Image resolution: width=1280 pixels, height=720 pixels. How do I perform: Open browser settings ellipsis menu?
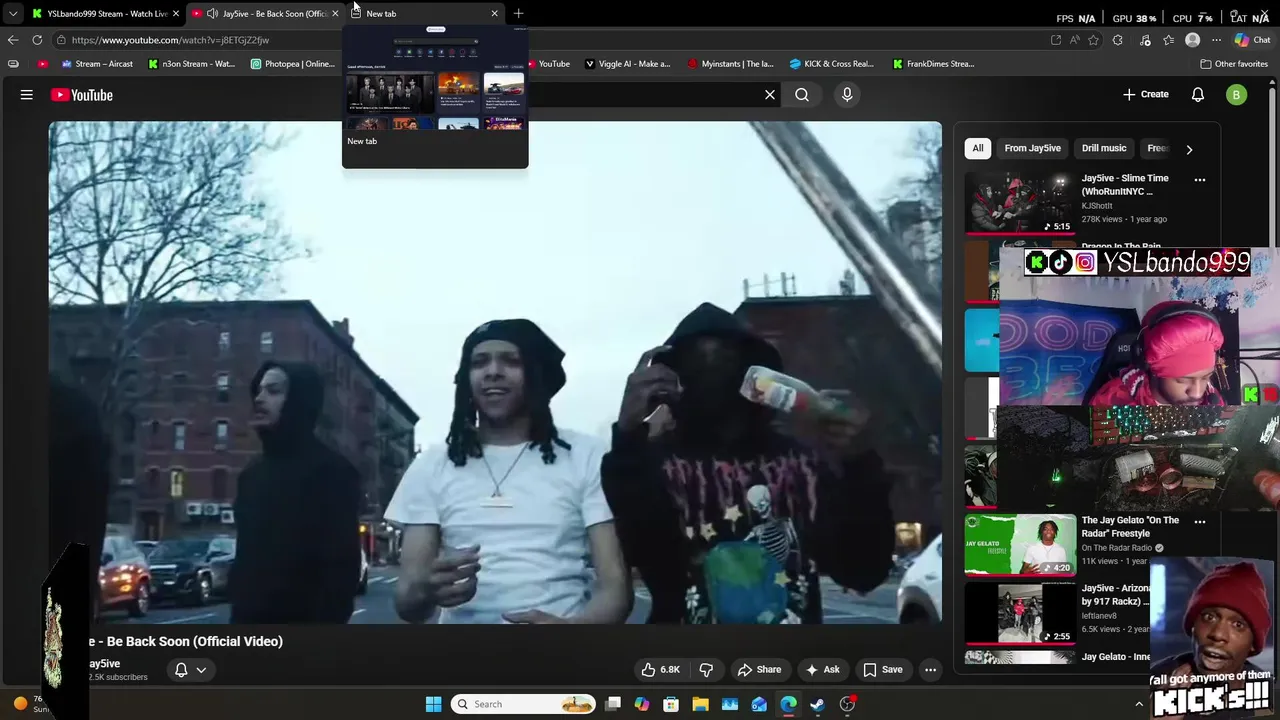click(x=1216, y=40)
